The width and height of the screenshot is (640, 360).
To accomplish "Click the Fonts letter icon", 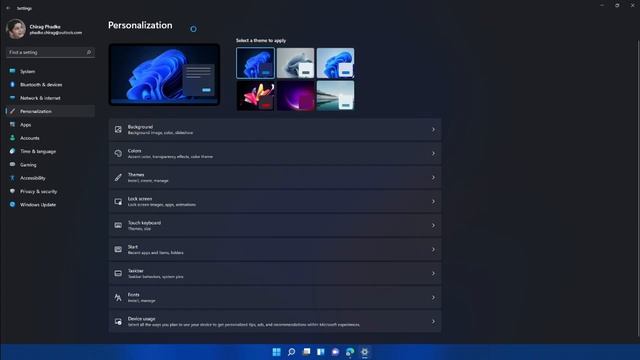I will (118, 298).
